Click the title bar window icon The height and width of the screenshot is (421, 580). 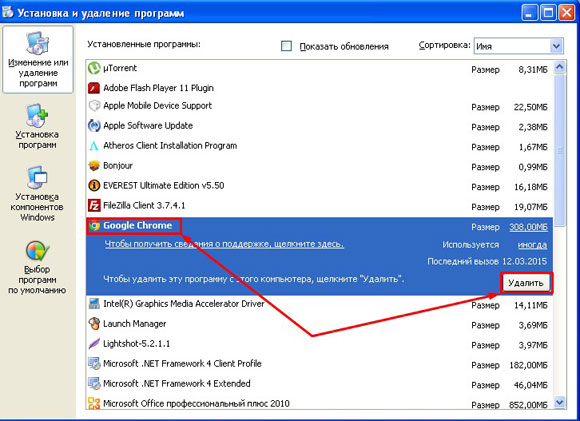tap(8, 12)
